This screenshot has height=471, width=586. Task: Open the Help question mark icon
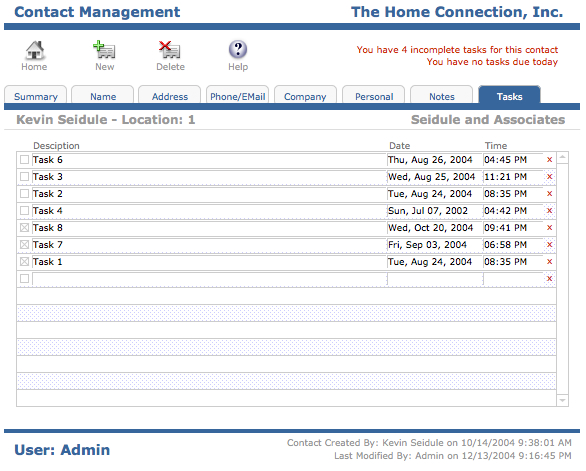point(238,49)
